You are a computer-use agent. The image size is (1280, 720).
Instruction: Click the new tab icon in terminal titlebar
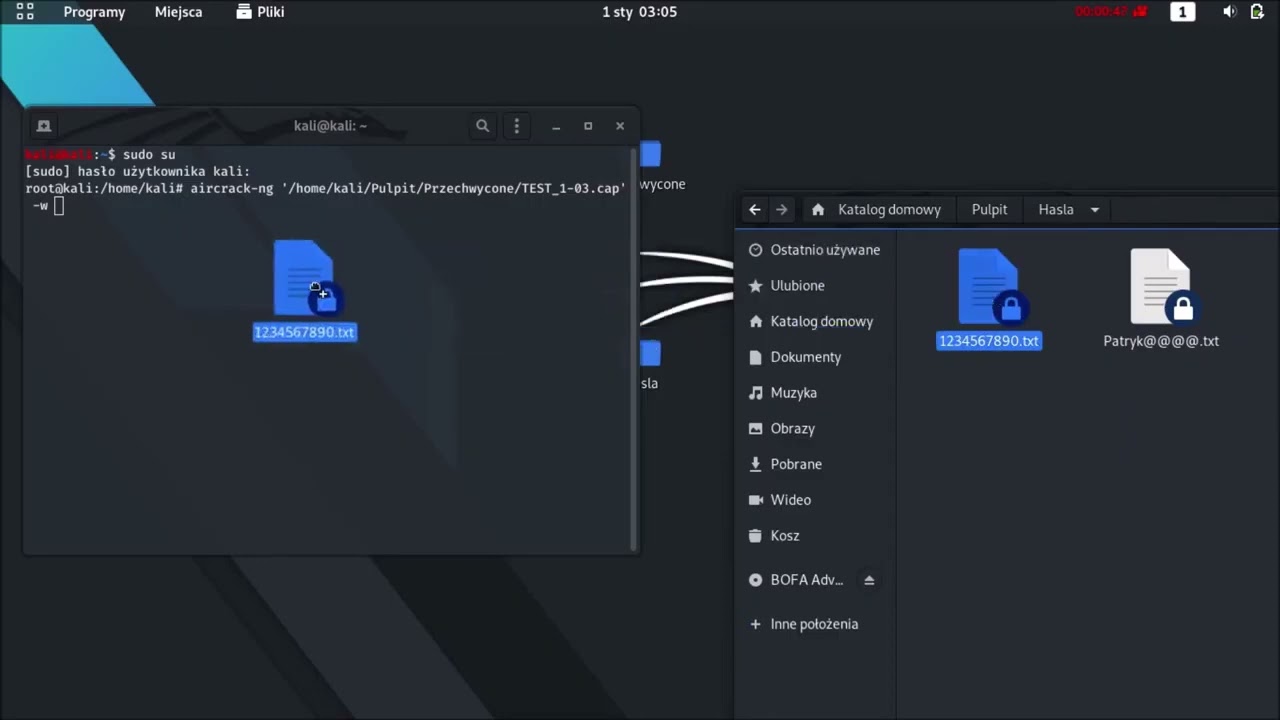click(43, 126)
